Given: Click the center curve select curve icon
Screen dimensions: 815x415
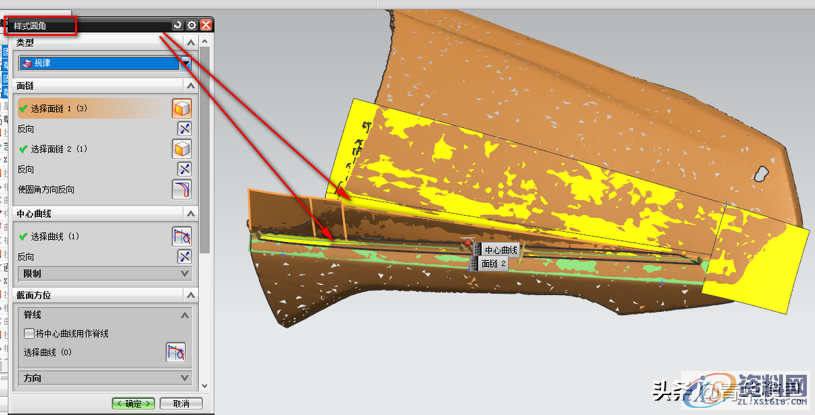Looking at the screenshot, I should click(183, 237).
